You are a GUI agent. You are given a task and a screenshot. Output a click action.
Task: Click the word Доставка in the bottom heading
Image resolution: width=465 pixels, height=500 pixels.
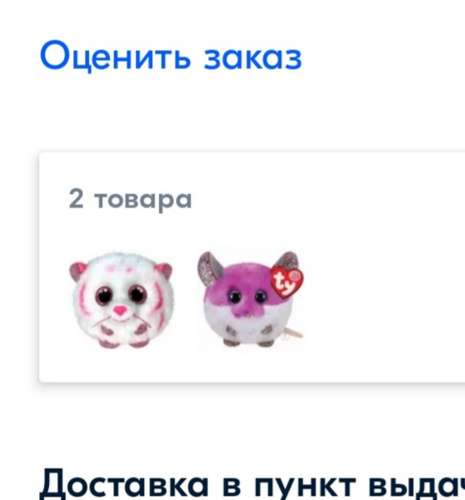(123, 484)
